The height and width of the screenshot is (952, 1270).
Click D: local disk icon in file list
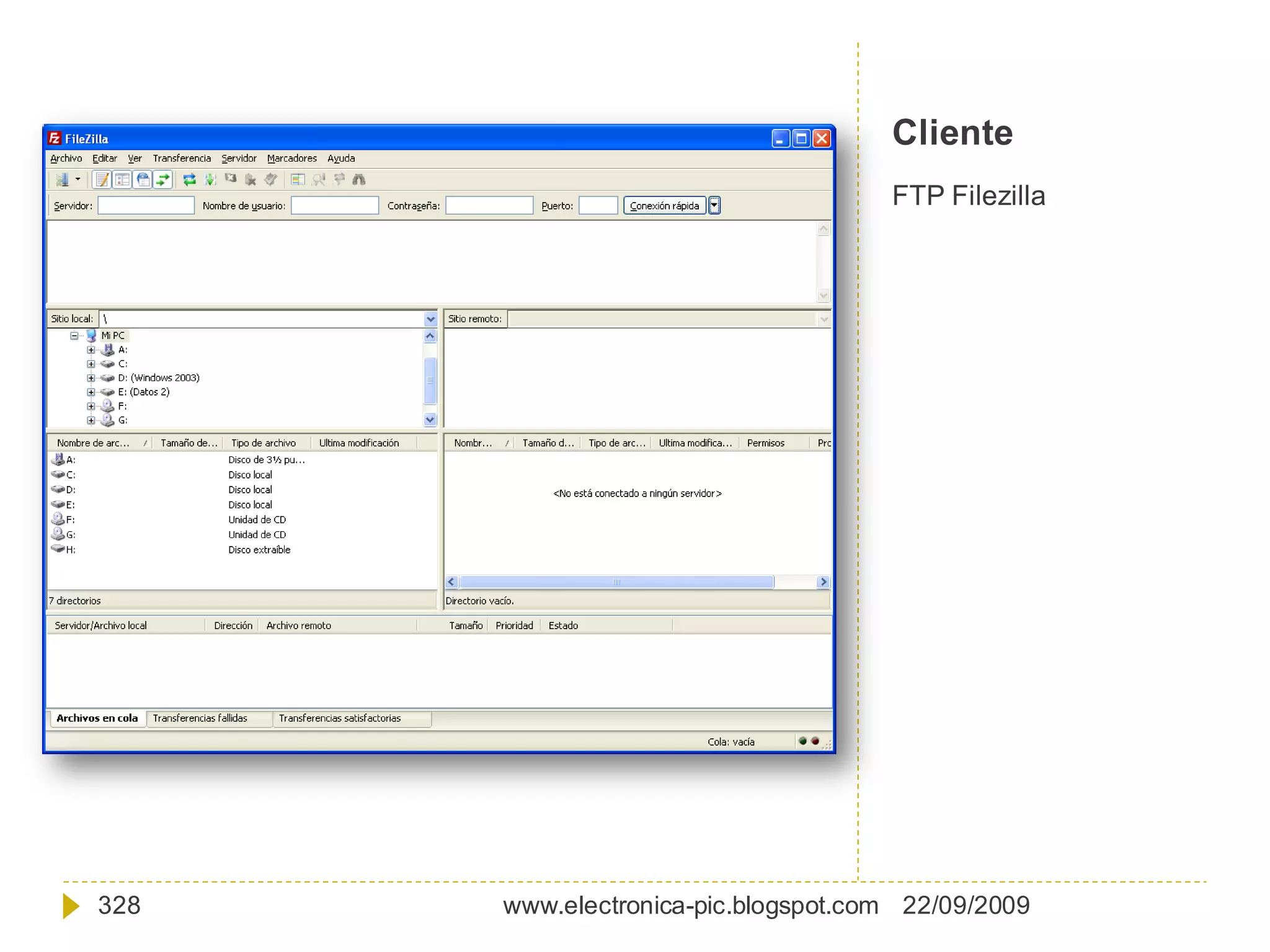tap(58, 490)
